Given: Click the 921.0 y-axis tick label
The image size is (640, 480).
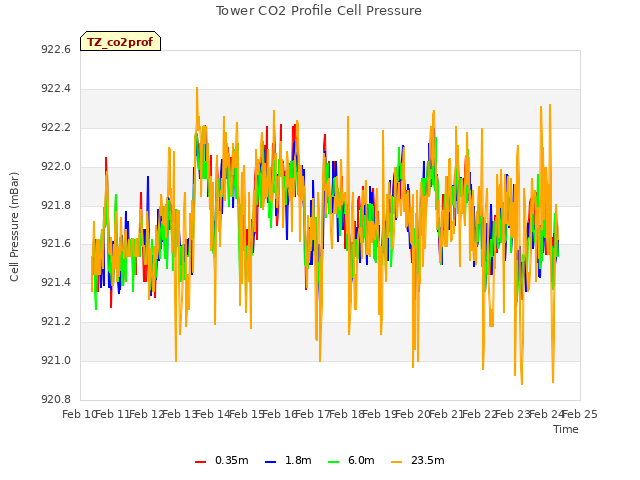Looking at the screenshot, I should [x=56, y=360].
